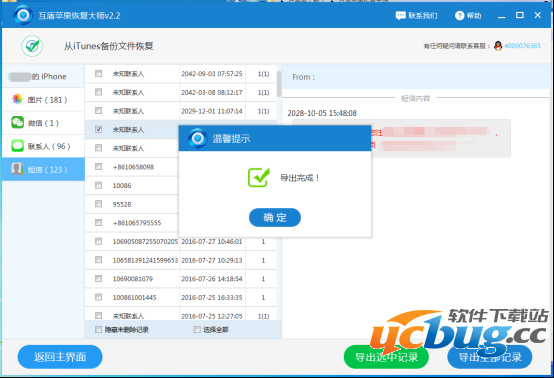
Task: Minimize the application window
Action: click(x=501, y=16)
